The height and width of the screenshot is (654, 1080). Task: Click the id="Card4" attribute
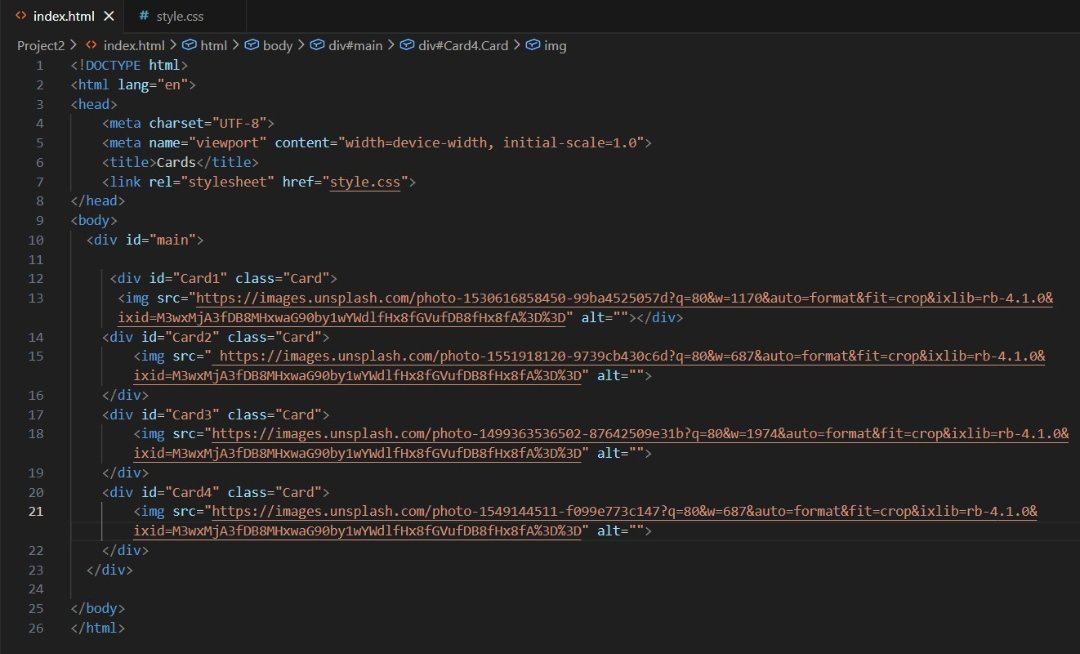180,492
